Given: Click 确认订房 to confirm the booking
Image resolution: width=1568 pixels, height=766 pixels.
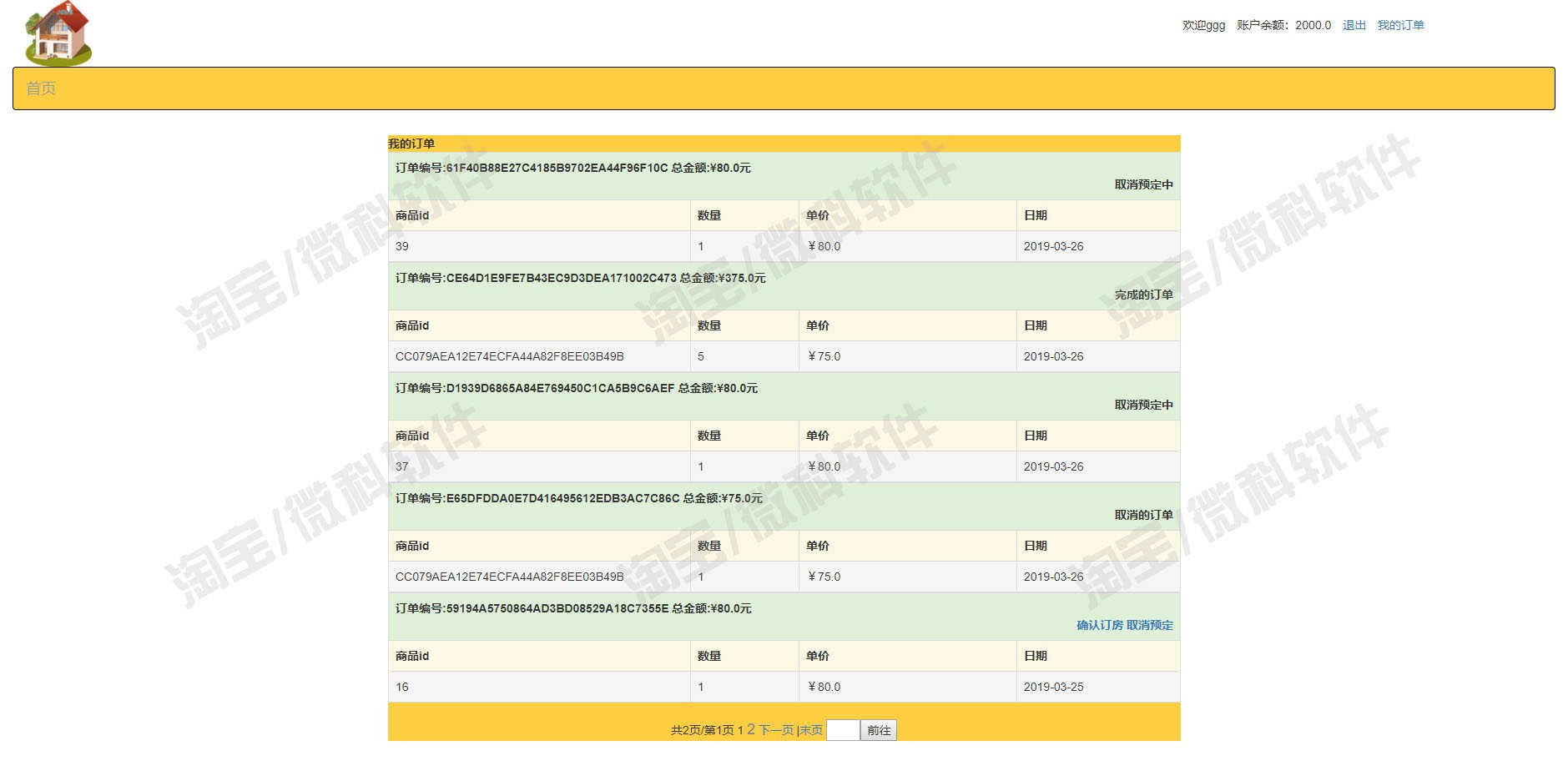Looking at the screenshot, I should pyautogui.click(x=1099, y=625).
